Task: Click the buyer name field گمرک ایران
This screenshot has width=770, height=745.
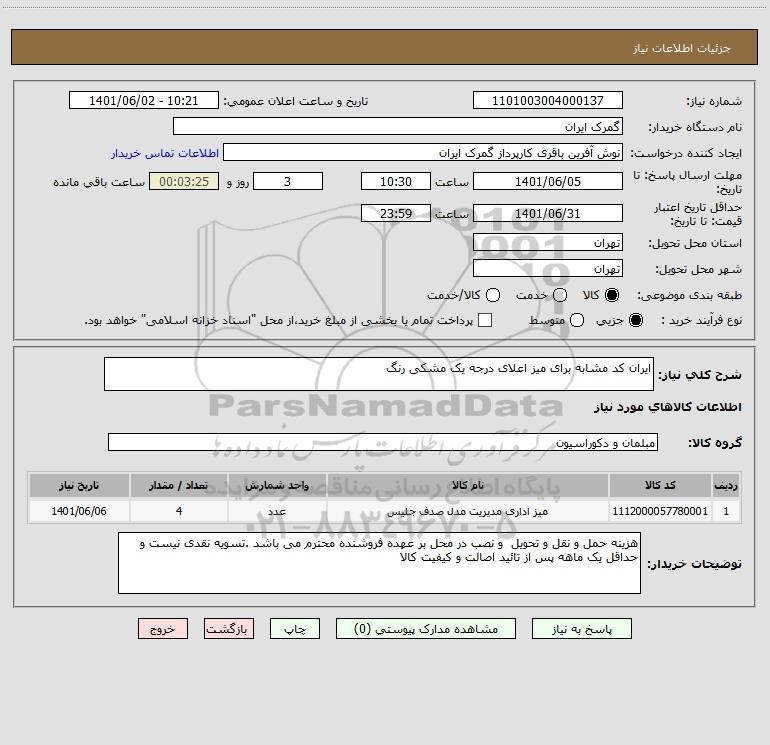Action: coord(398,127)
